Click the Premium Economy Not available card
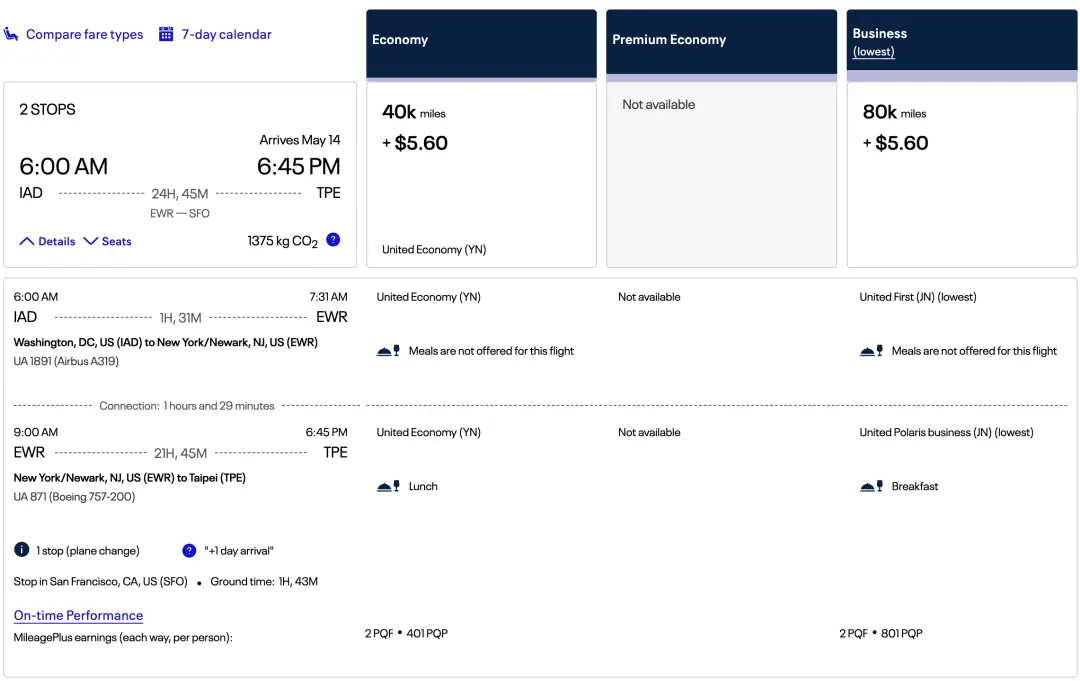Viewport: 1080px width, 681px height. (721, 175)
